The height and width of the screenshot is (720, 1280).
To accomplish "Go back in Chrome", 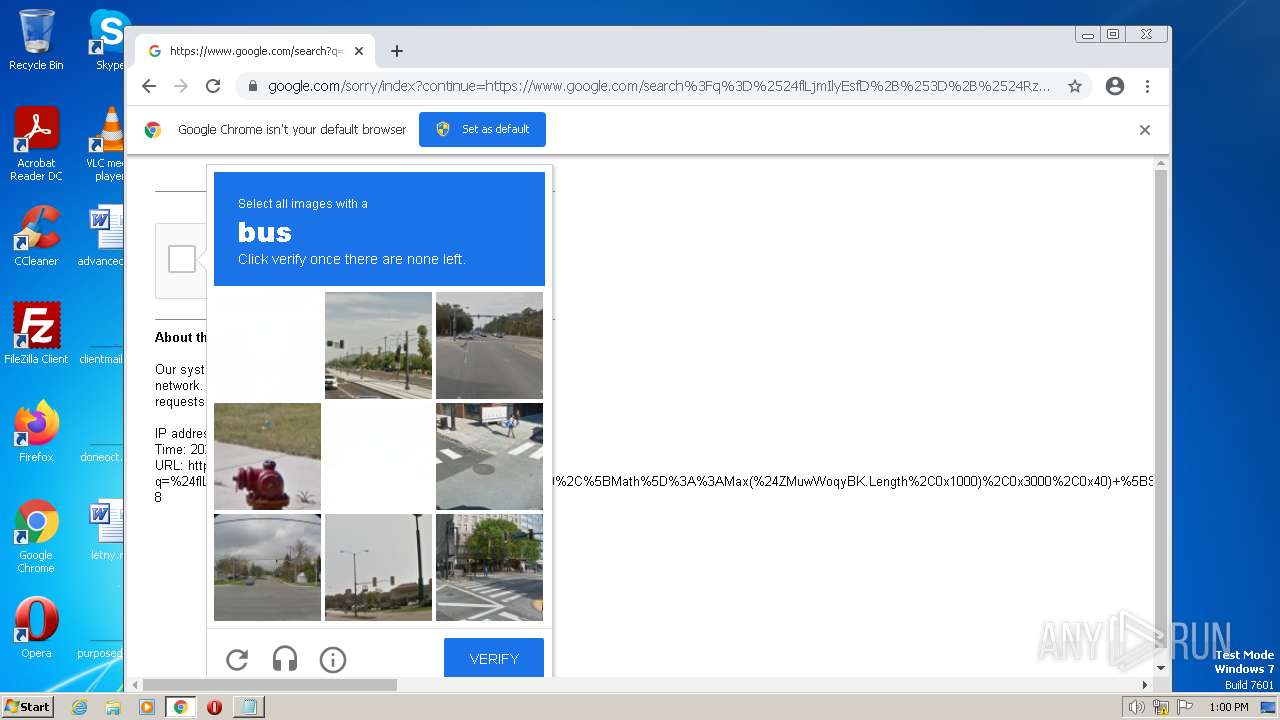I will tap(149, 86).
